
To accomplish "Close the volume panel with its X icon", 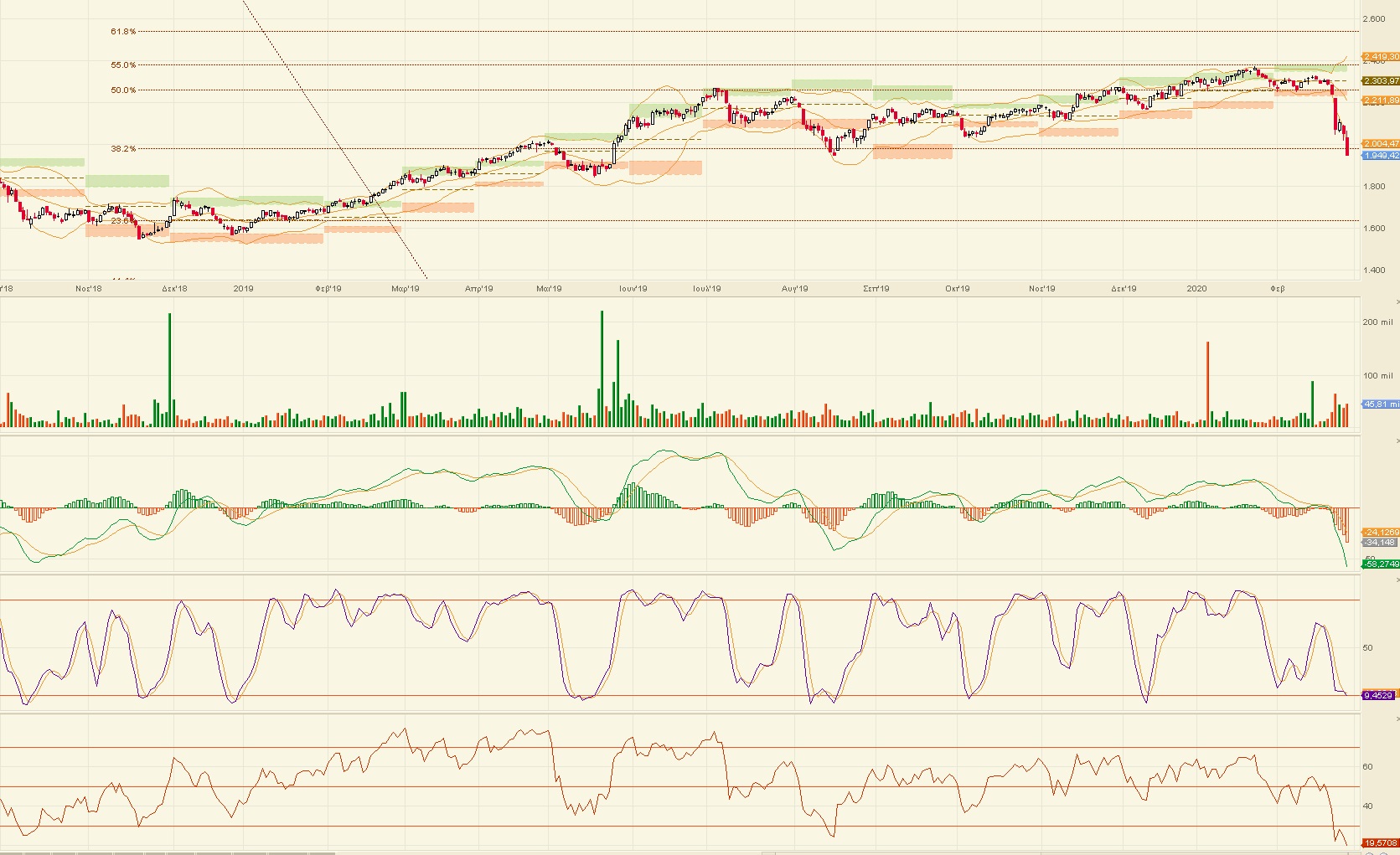I will coord(1396,301).
